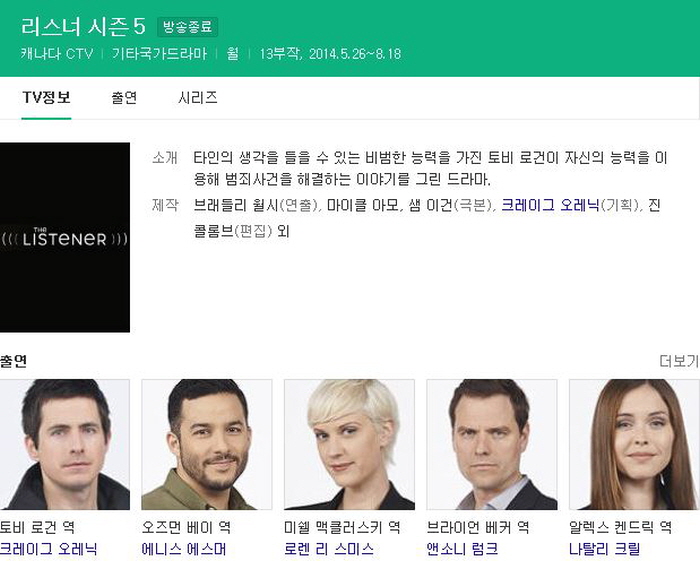Image resolution: width=700 pixels, height=561 pixels.
Task: Open 크레이그 오레닉 actor name under photo
Action: pyautogui.click(x=49, y=549)
